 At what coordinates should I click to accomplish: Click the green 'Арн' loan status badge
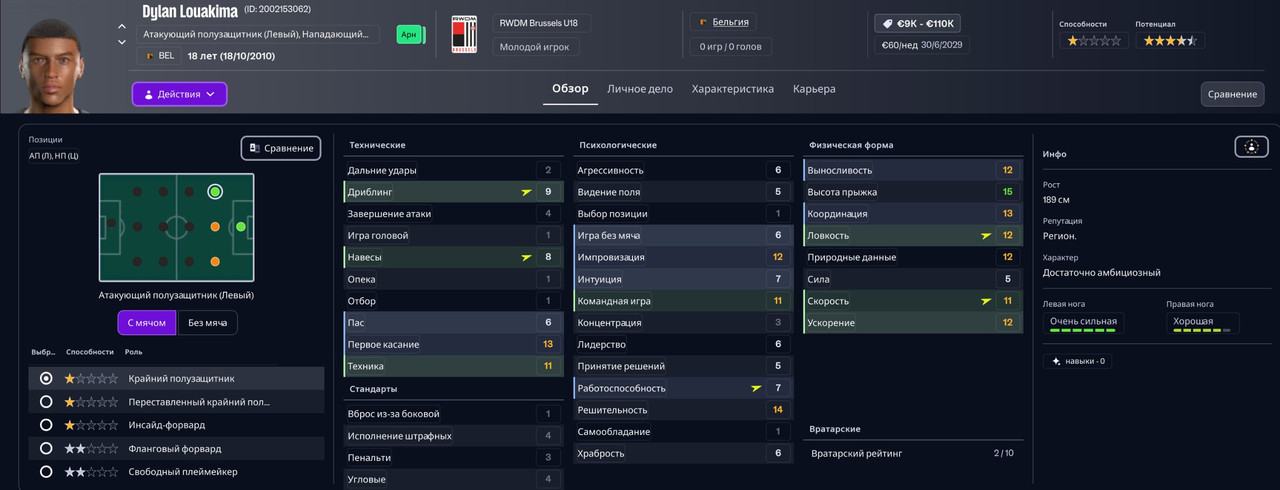tap(410, 34)
